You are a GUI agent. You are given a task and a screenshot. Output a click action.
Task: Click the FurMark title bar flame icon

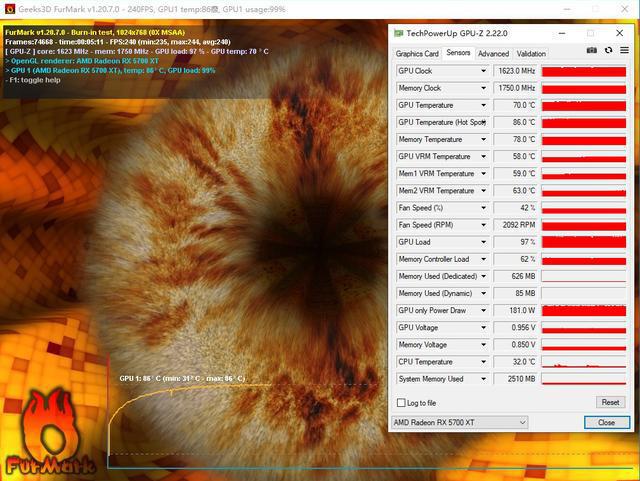pyautogui.click(x=10, y=9)
